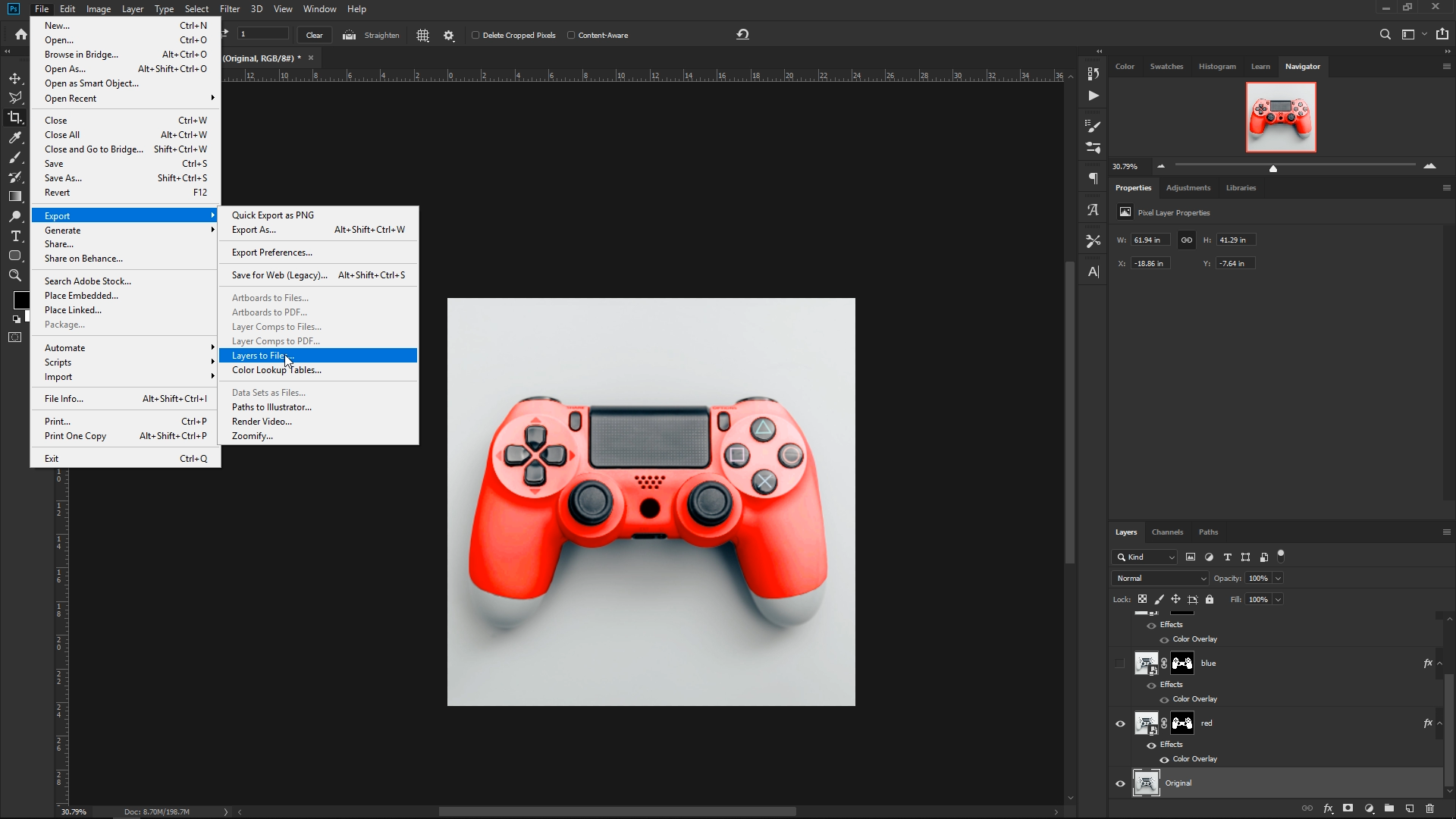The width and height of the screenshot is (1456, 819).
Task: Open the History panel icon
Action: tap(1093, 74)
